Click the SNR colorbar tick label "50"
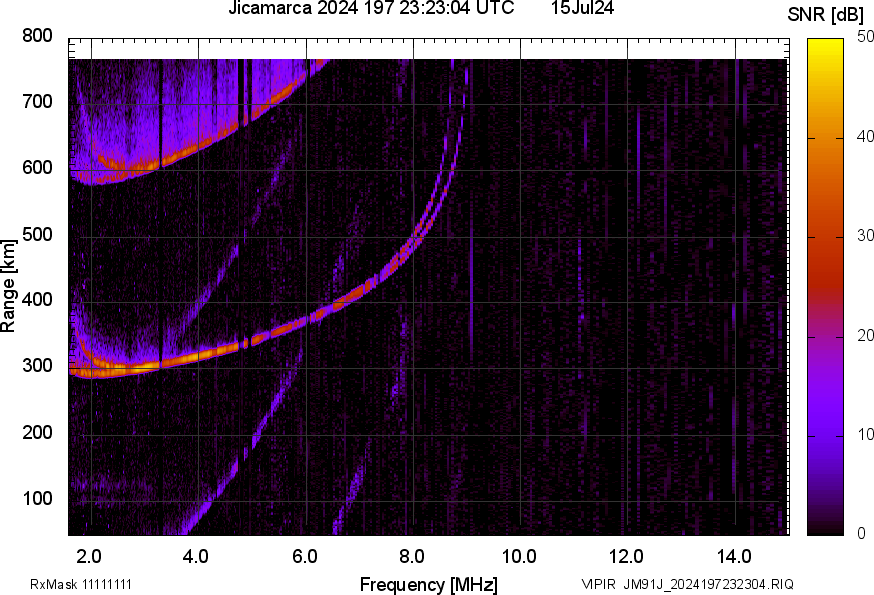Image resolution: width=874 pixels, height=595 pixels. pyautogui.click(x=865, y=37)
